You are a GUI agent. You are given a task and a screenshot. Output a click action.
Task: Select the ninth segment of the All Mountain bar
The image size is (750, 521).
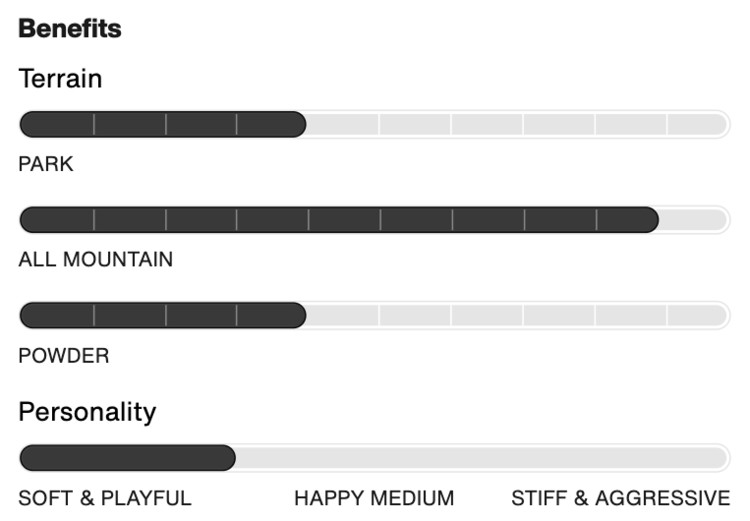coord(627,220)
